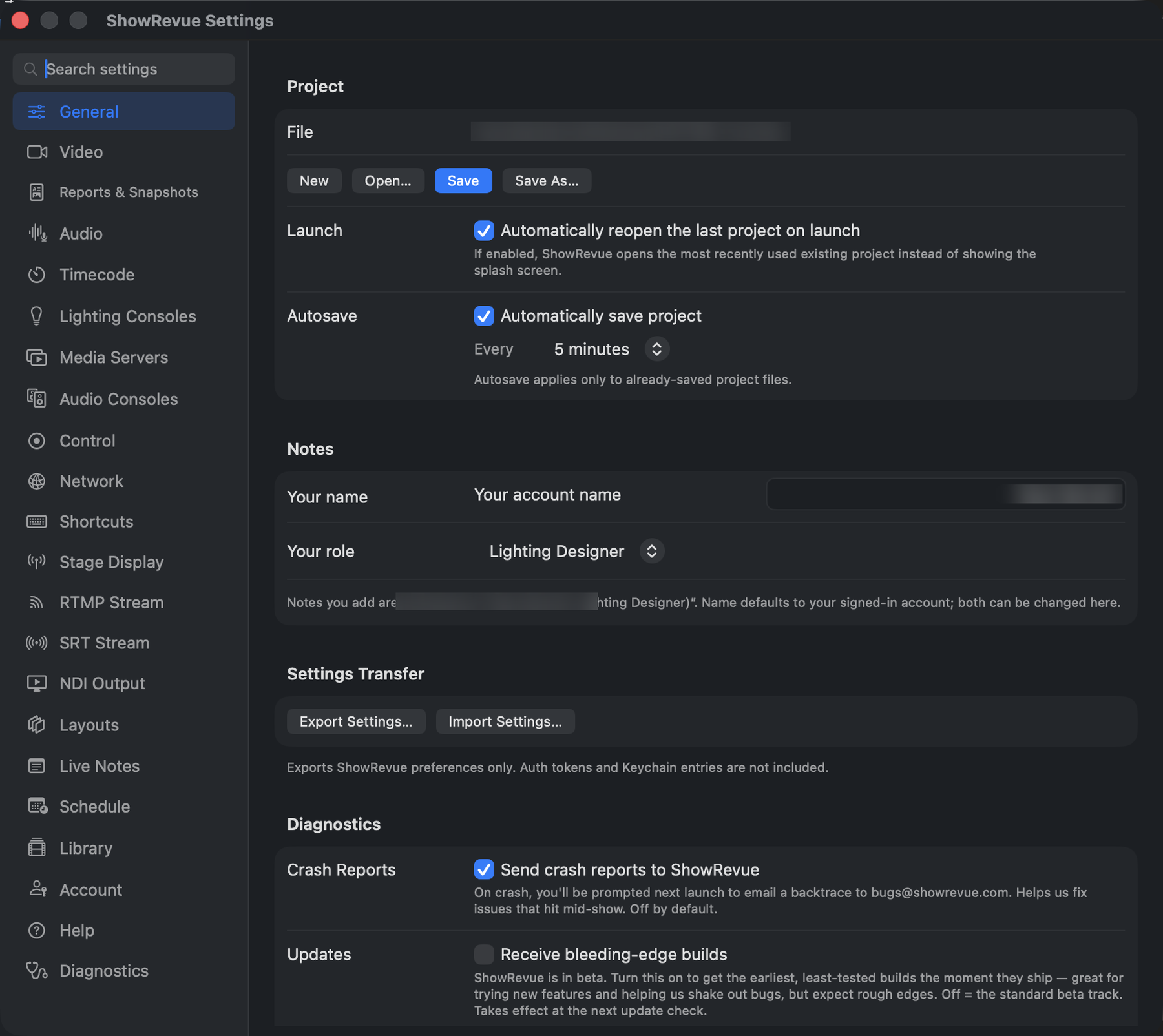Image resolution: width=1163 pixels, height=1036 pixels.
Task: Click the Stage Display antenna icon
Action: 37,562
